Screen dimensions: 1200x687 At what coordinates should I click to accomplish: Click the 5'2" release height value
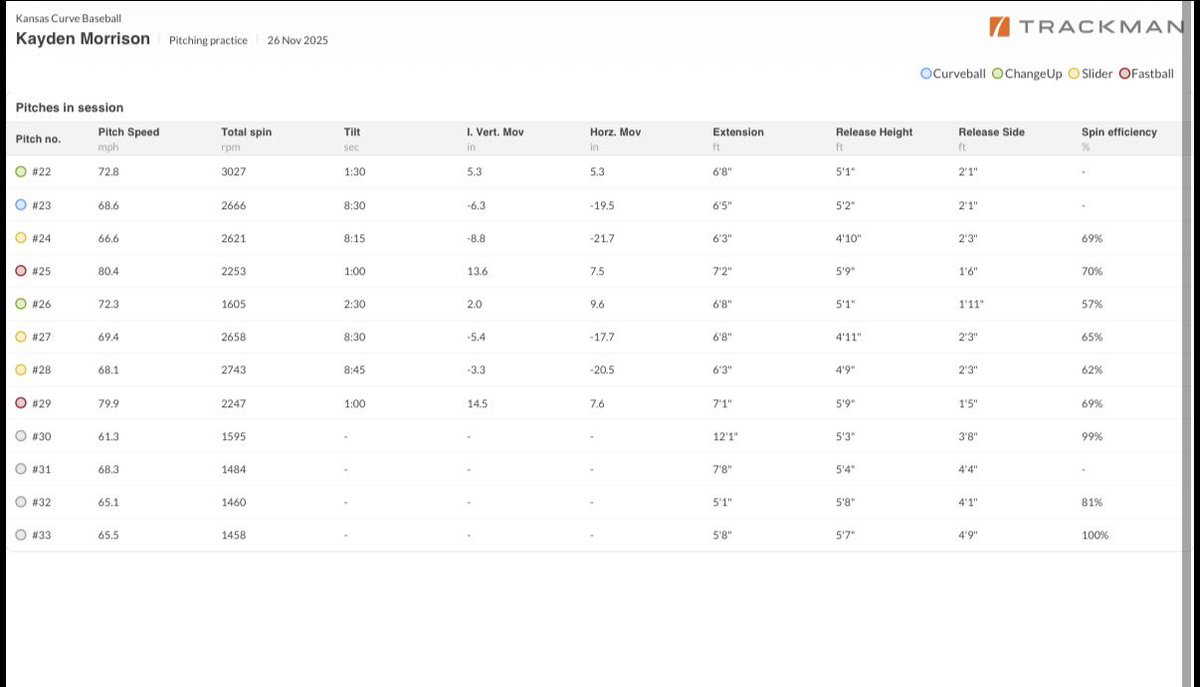845,205
